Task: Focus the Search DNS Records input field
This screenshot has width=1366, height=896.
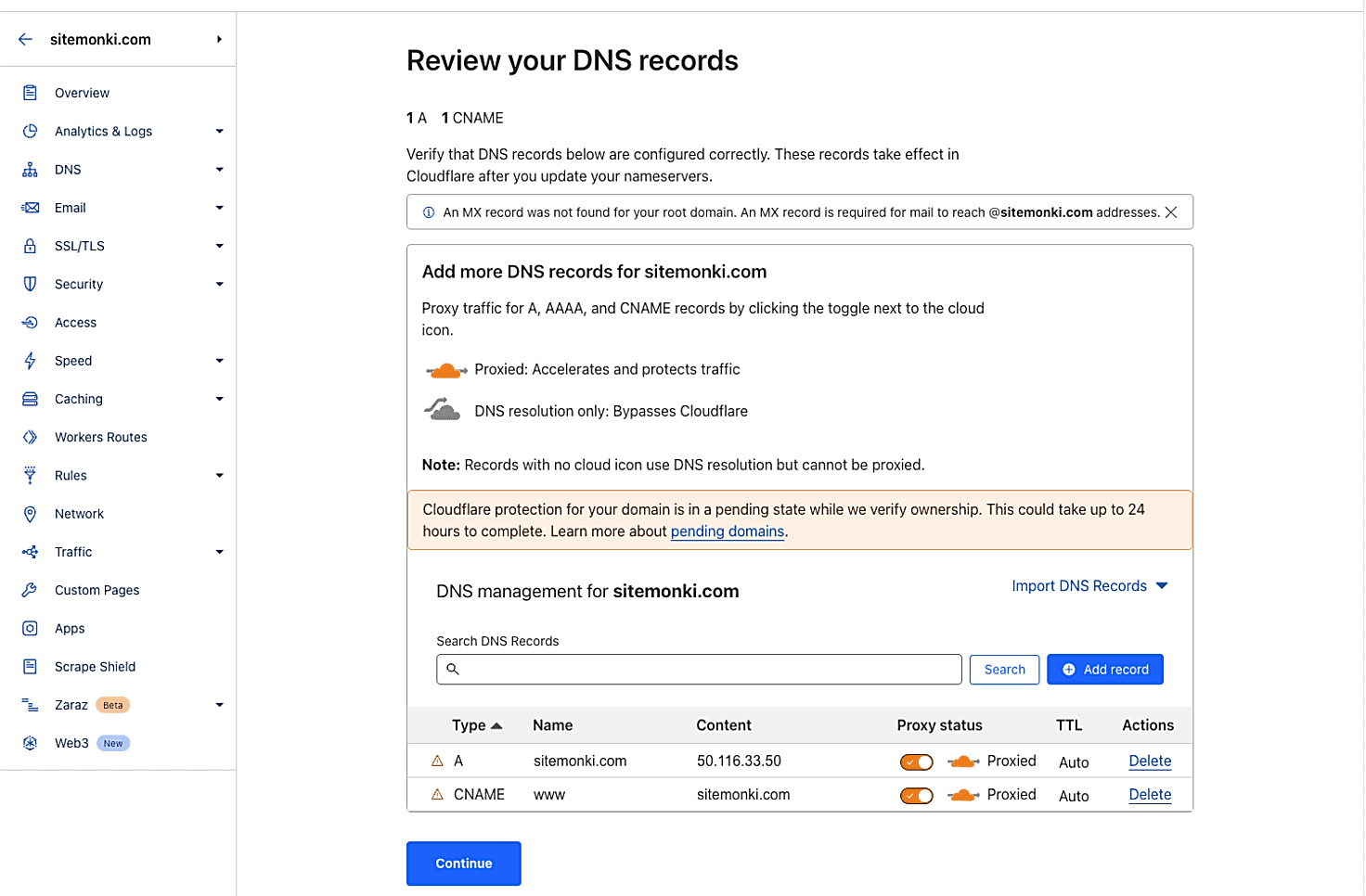Action: pyautogui.click(x=699, y=670)
